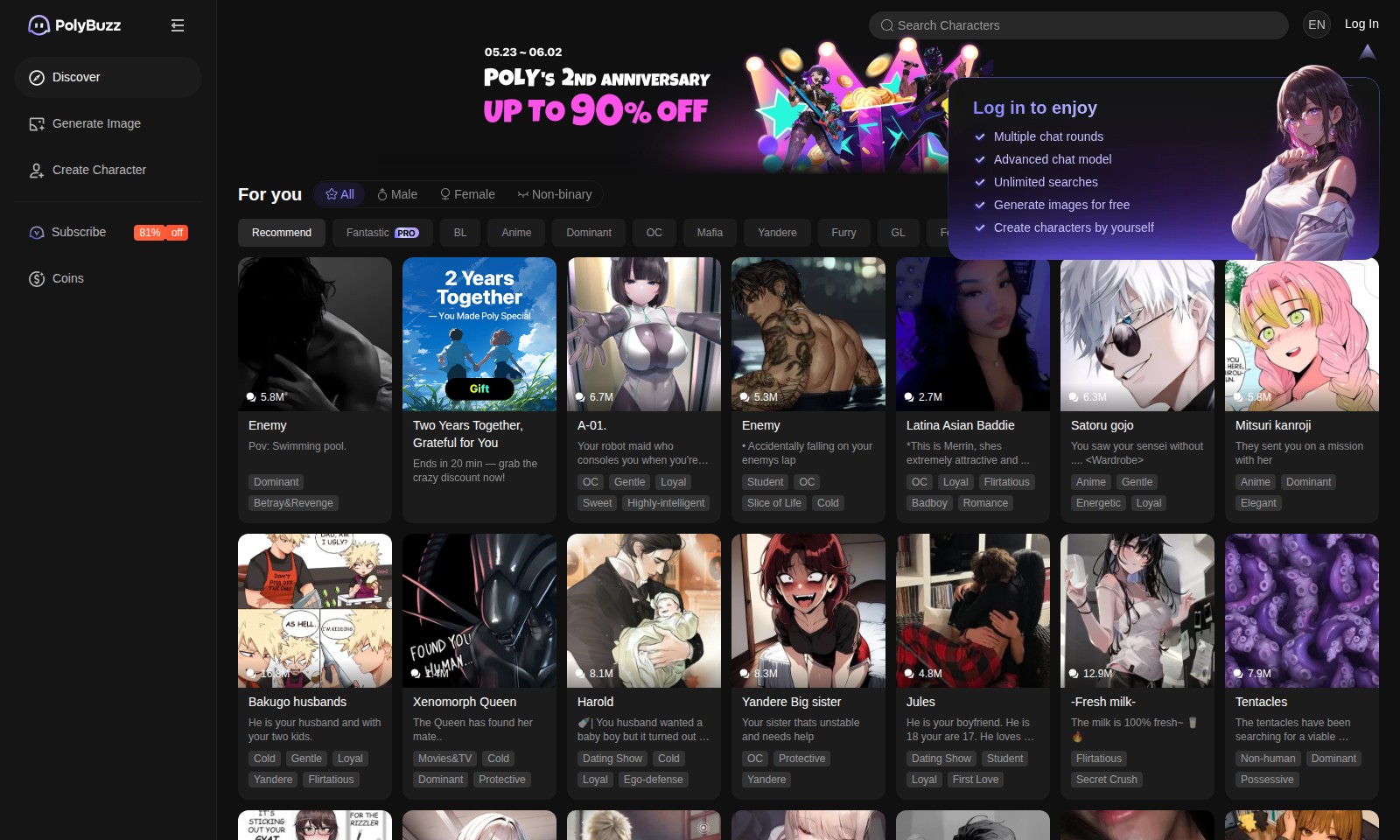Viewport: 1400px width, 840px height.
Task: Focus the Search Characters field
Action: pos(1078,25)
